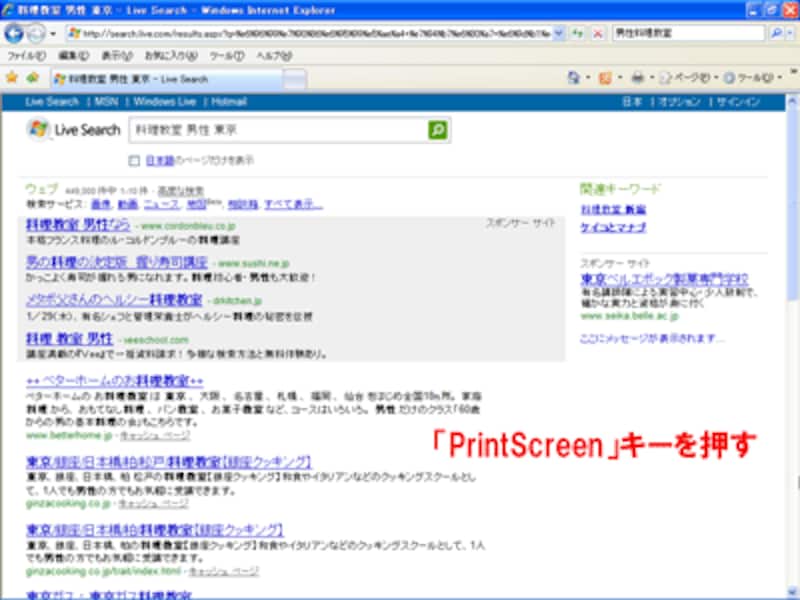The width and height of the screenshot is (800, 600).
Task: Click the MSN link in the blue header
Action: tap(106, 102)
